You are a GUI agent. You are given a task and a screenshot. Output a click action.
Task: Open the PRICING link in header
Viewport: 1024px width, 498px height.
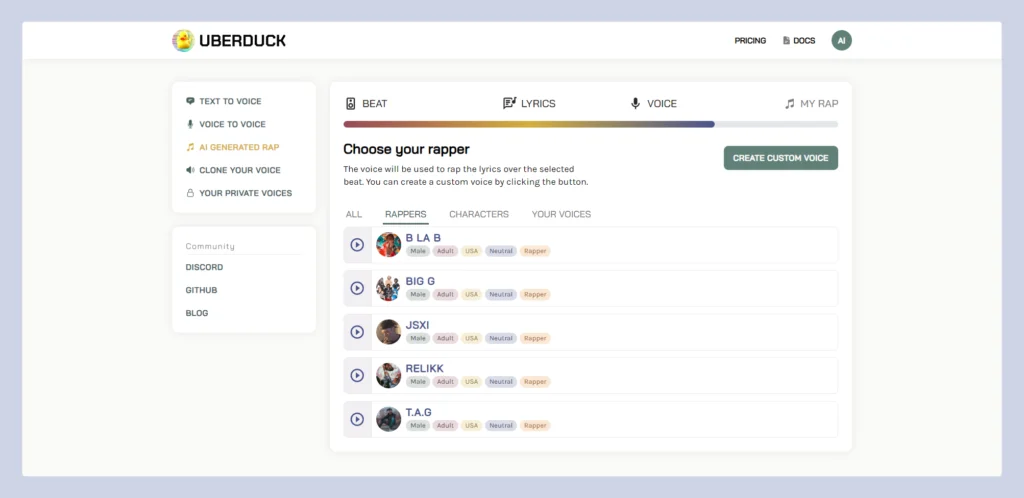coord(750,40)
